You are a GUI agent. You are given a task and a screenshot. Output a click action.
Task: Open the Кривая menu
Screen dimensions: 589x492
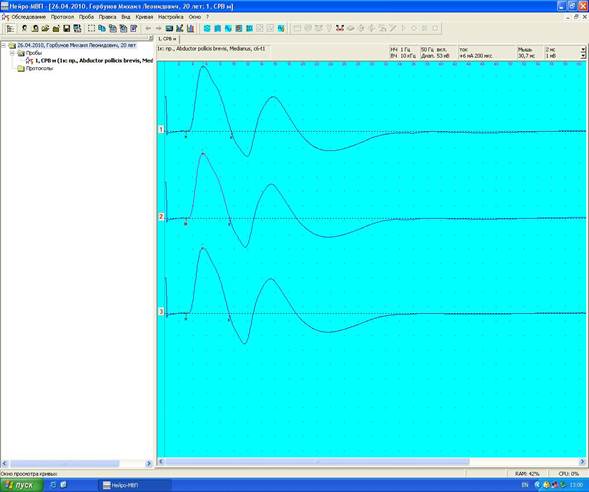[144, 17]
